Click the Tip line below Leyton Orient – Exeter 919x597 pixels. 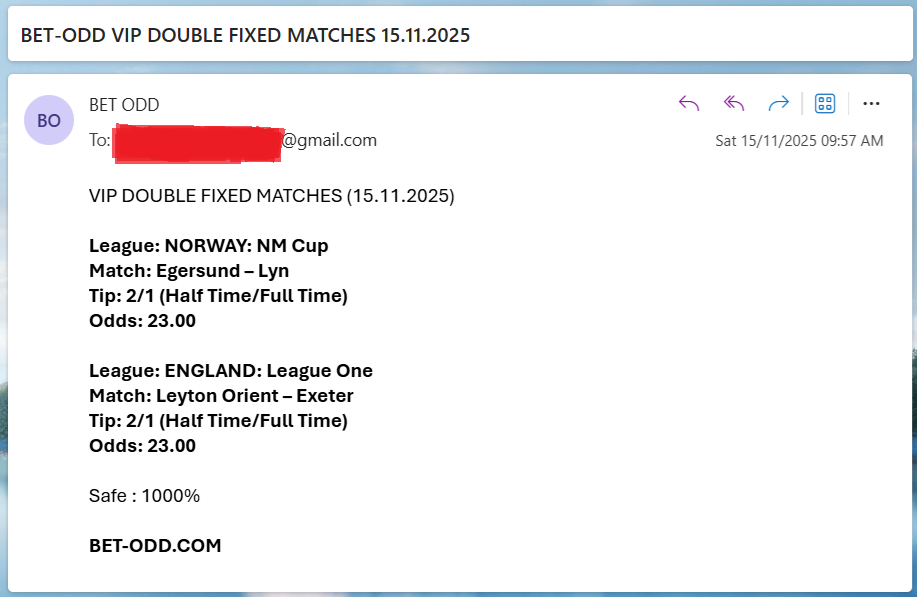point(218,421)
